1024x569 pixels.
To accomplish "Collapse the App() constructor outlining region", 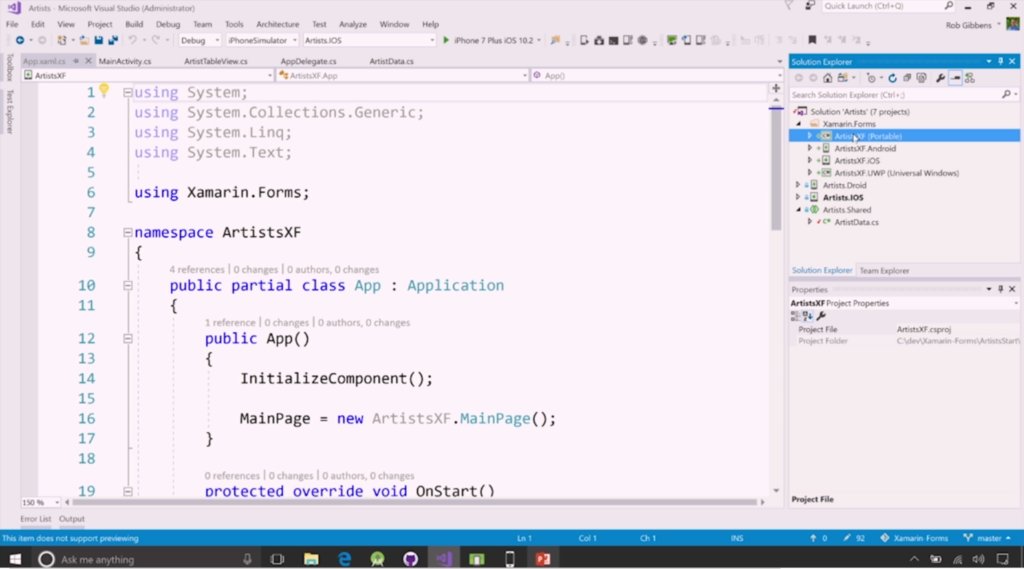I will [x=128, y=338].
